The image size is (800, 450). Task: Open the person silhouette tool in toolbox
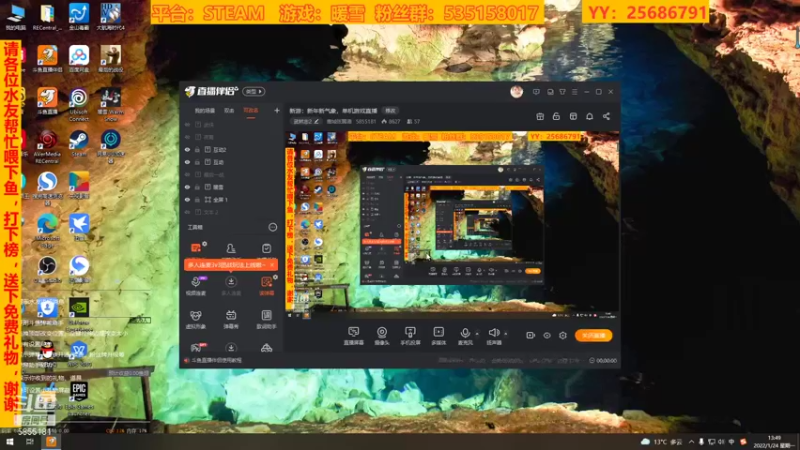coord(231,248)
